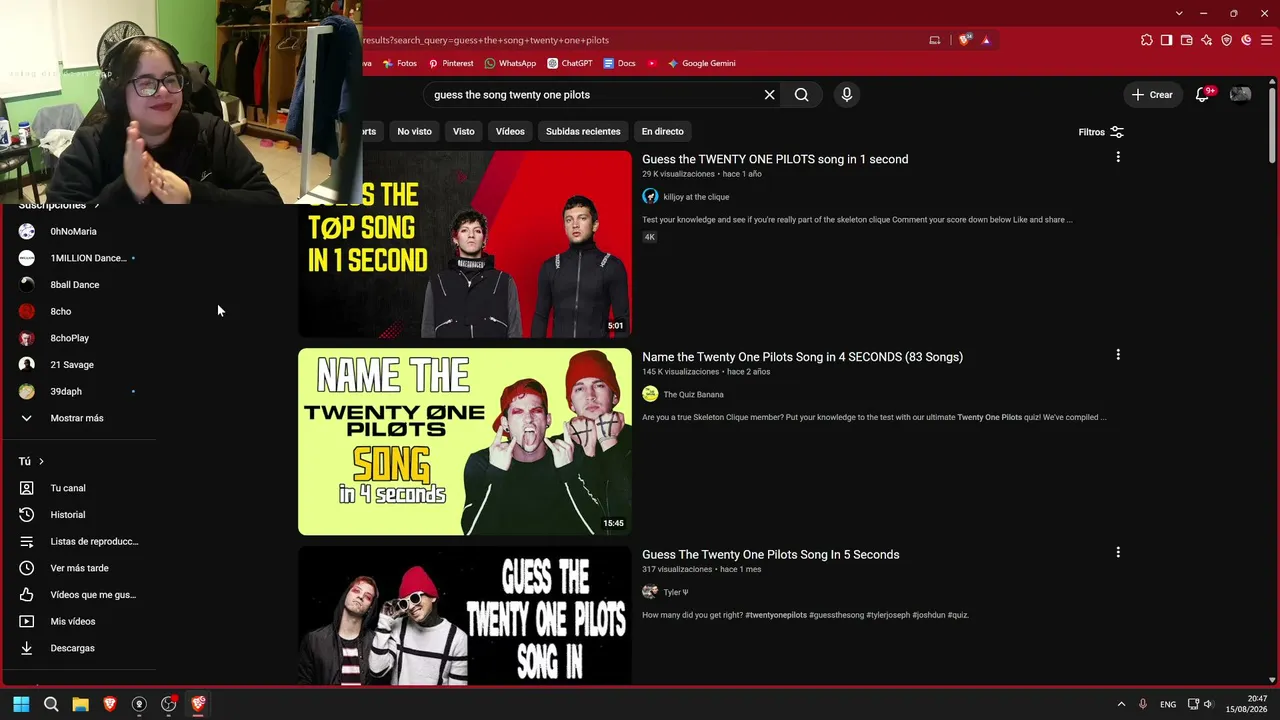This screenshot has height=720, width=1280.
Task: Open the 0hNoMaria subscription
Action: [x=78, y=232]
